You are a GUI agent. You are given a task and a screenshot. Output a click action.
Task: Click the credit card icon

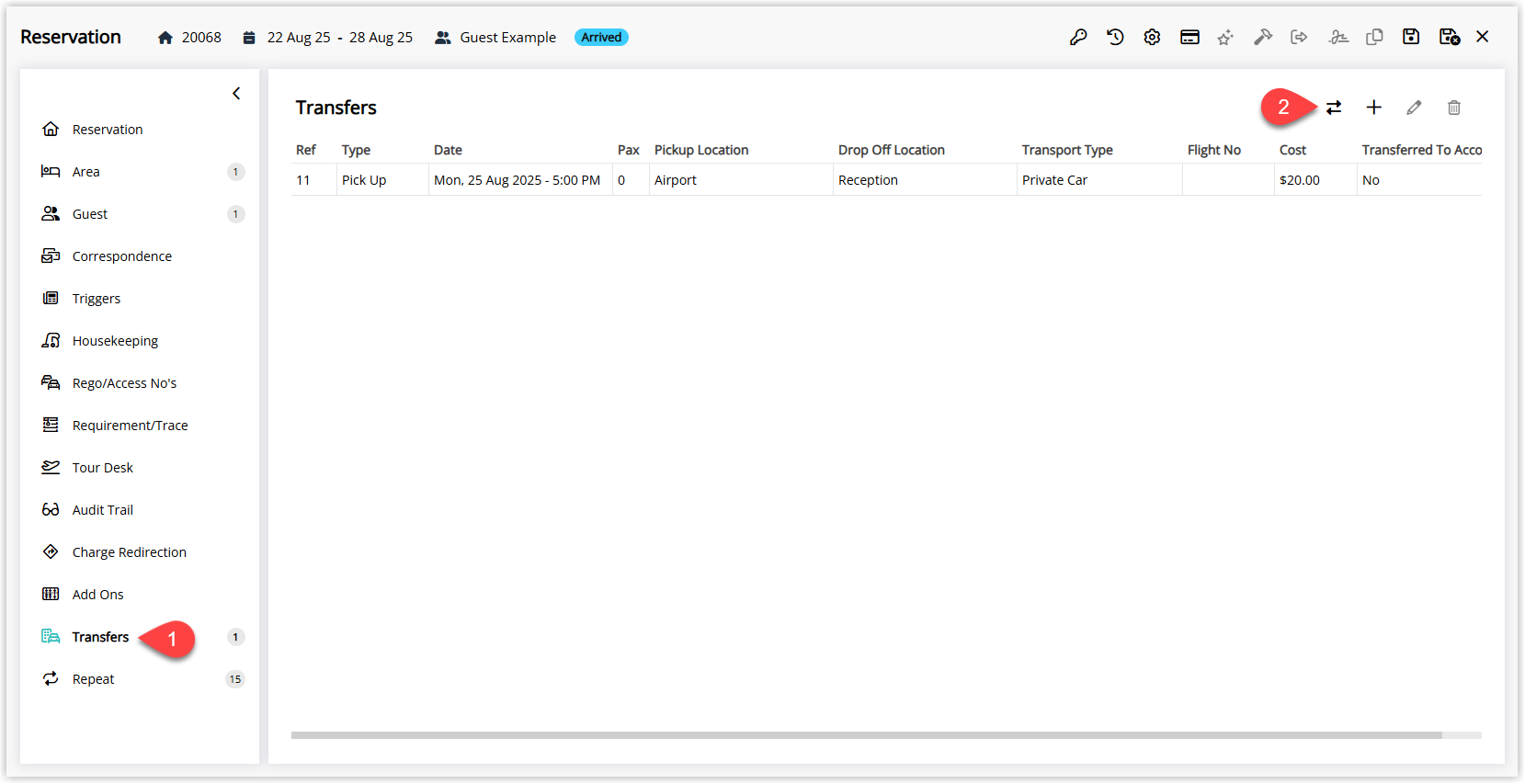pyautogui.click(x=1189, y=37)
